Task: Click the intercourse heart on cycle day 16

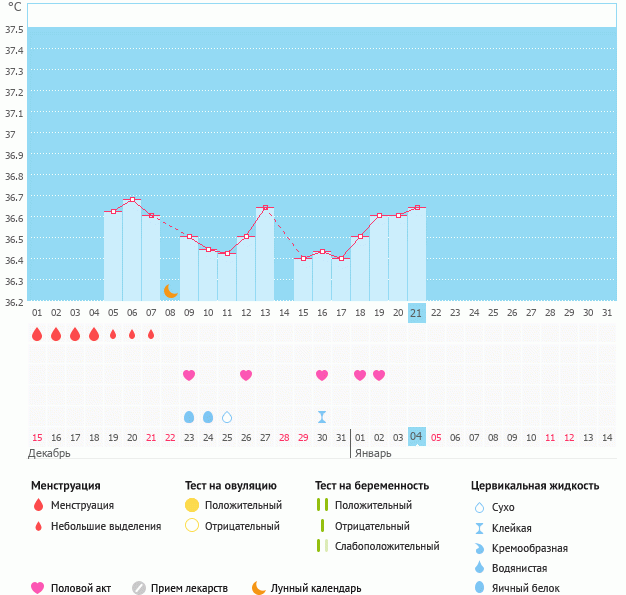Action: 322,375
